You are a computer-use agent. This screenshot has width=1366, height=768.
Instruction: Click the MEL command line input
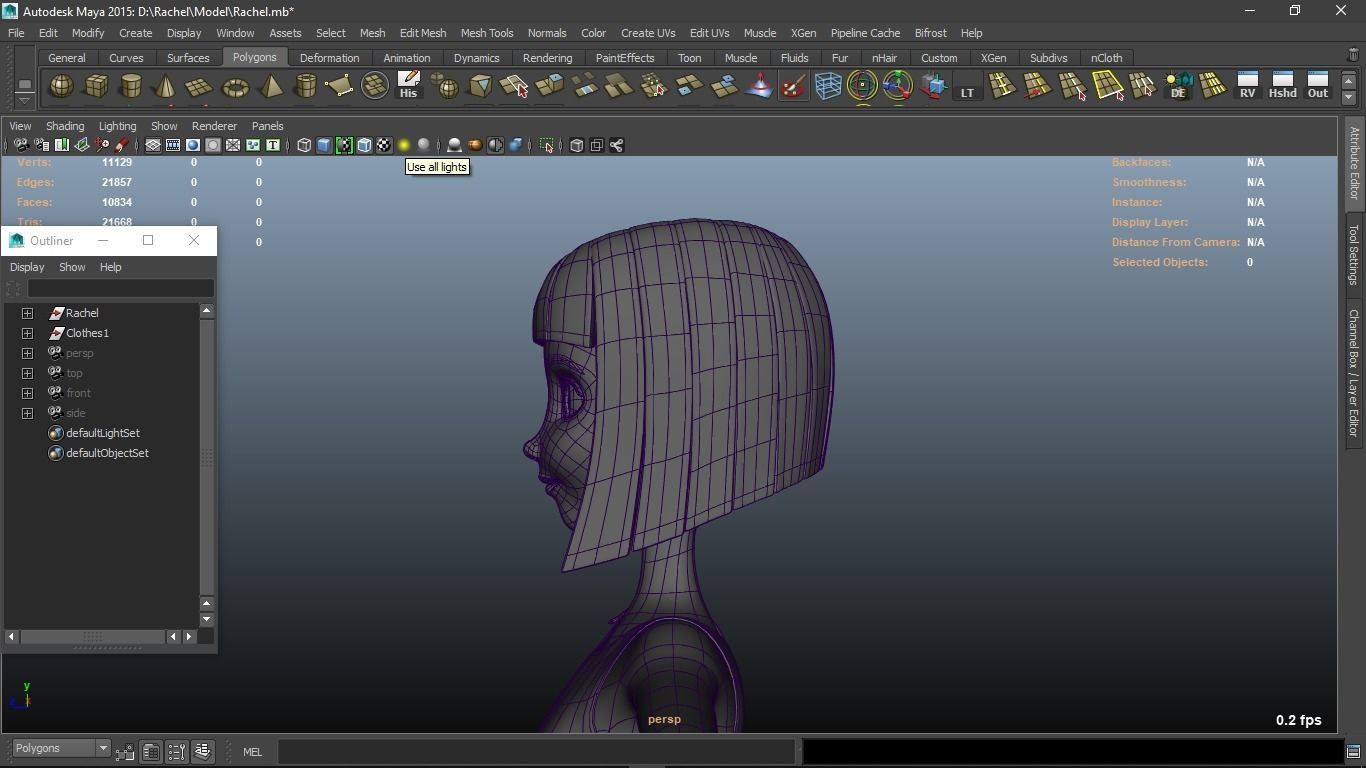[x=537, y=751]
